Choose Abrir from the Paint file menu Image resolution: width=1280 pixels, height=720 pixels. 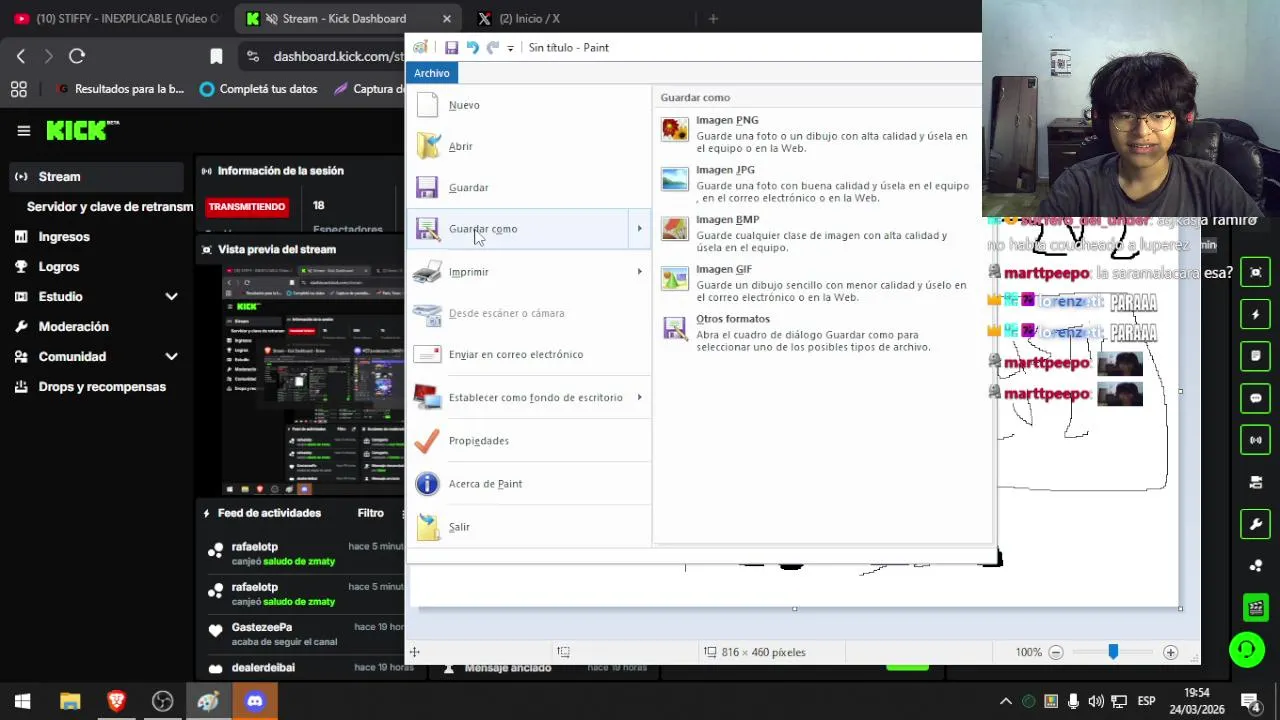[x=529, y=146]
